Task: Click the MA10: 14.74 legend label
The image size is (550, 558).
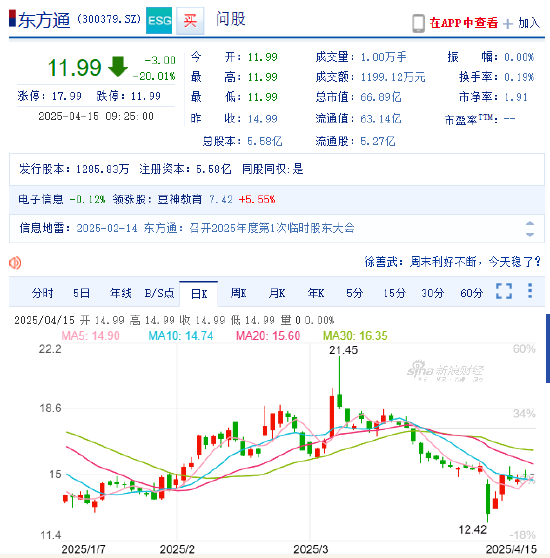Action: 181,336
